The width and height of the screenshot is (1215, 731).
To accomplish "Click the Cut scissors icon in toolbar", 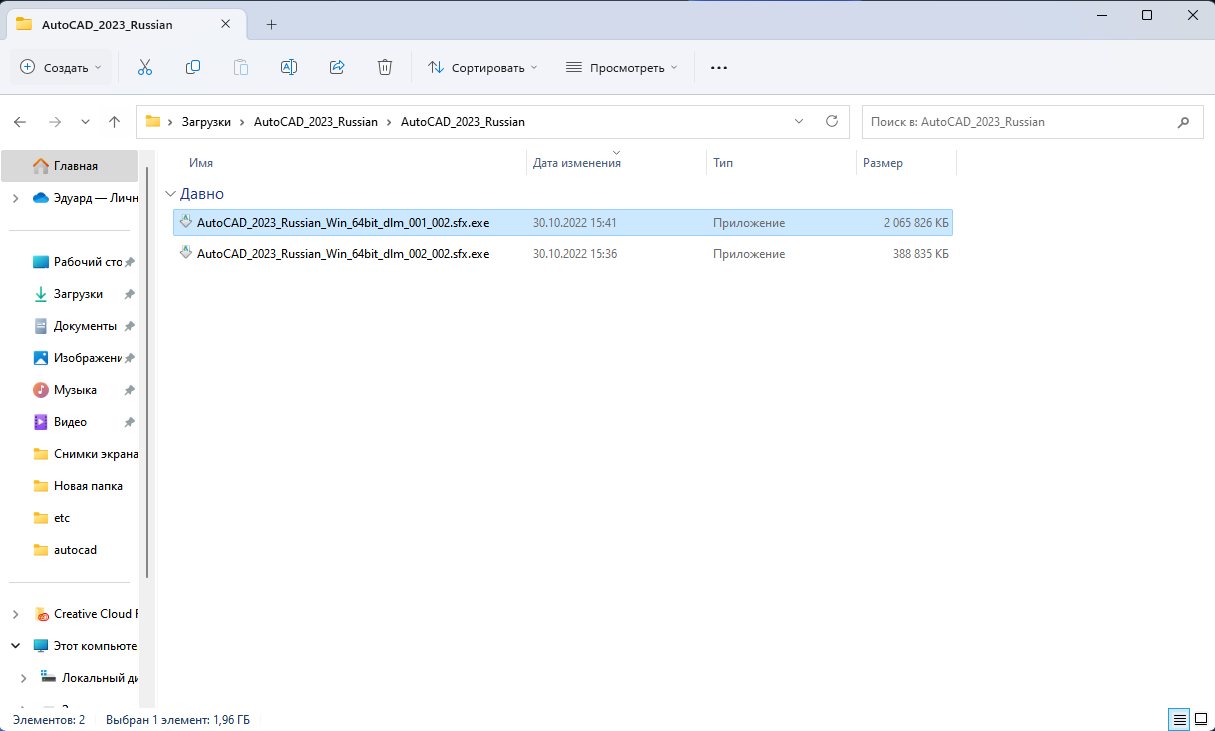I will click(x=144, y=67).
